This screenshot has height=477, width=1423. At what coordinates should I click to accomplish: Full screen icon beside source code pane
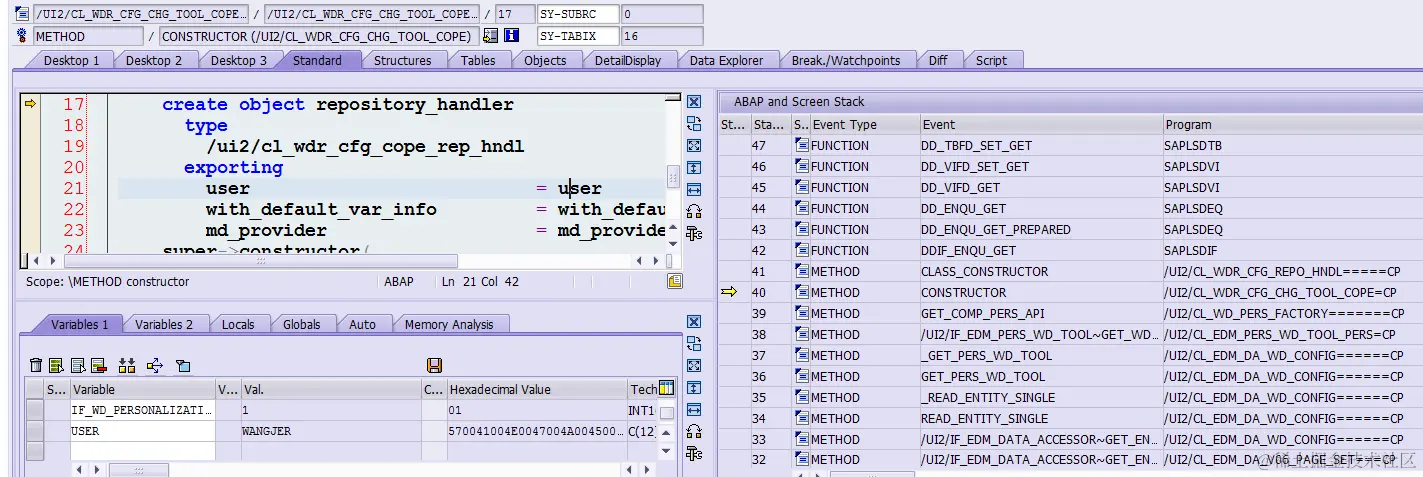coord(694,146)
